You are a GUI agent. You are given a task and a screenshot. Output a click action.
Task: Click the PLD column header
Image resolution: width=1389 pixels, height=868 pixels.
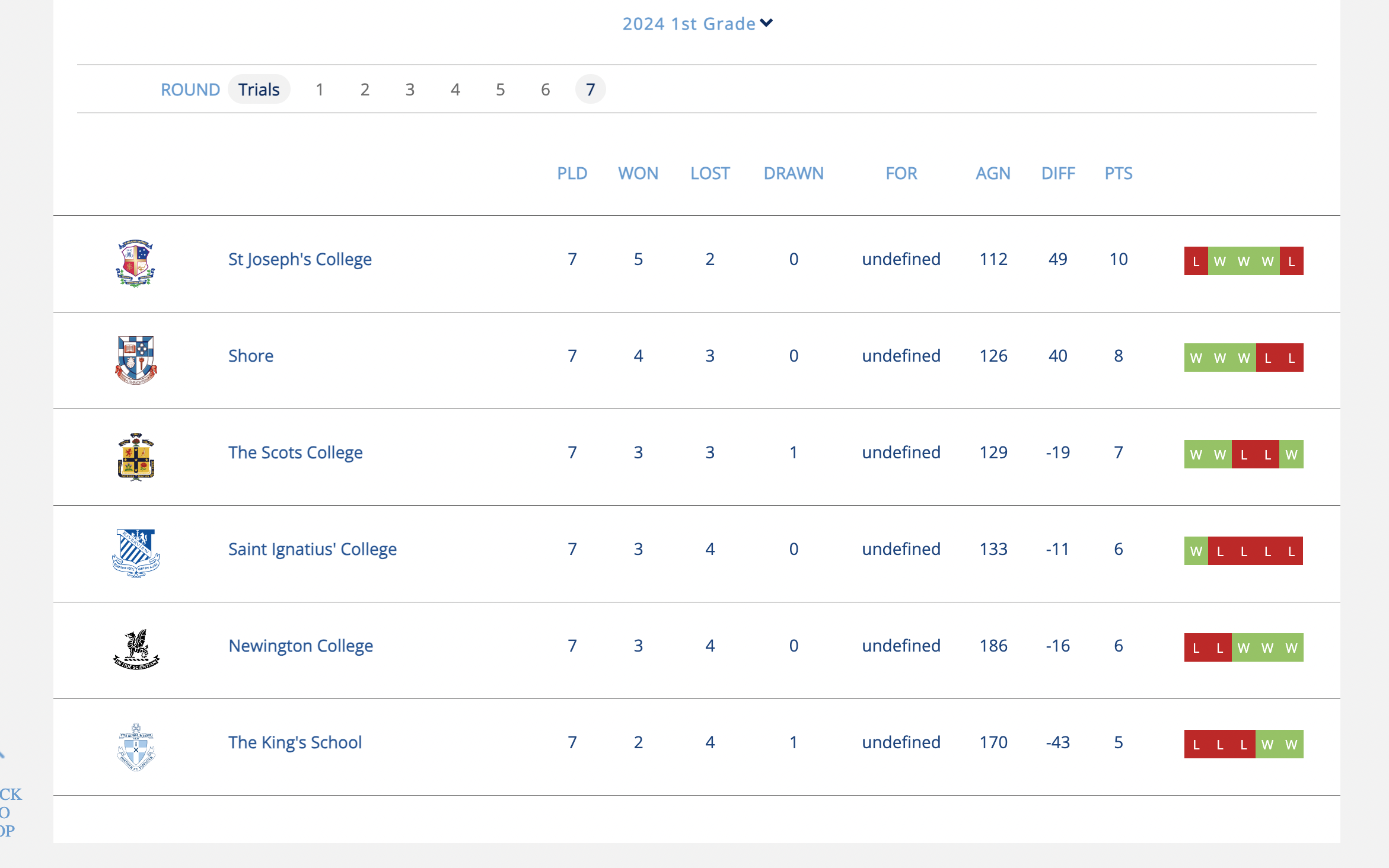point(572,173)
